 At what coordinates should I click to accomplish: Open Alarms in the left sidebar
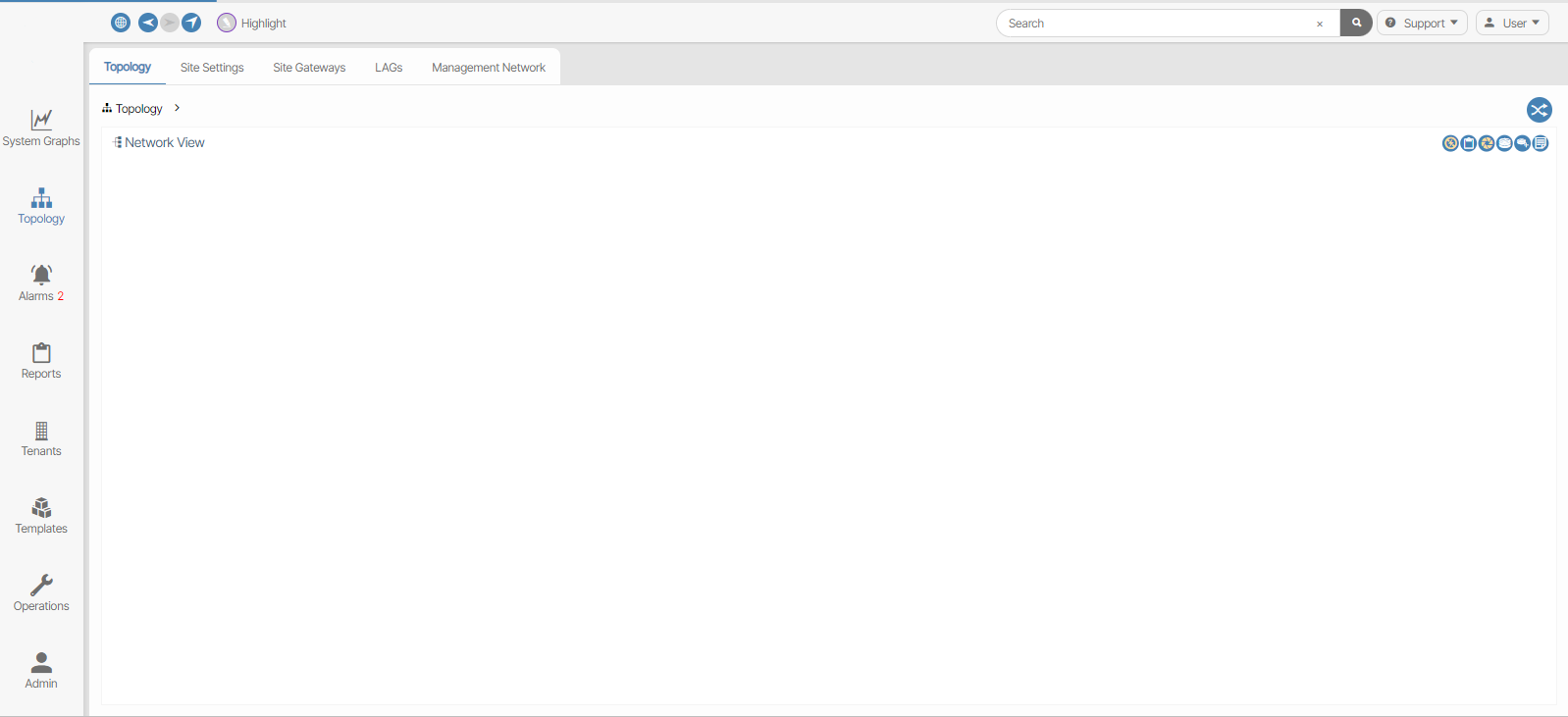tap(41, 282)
